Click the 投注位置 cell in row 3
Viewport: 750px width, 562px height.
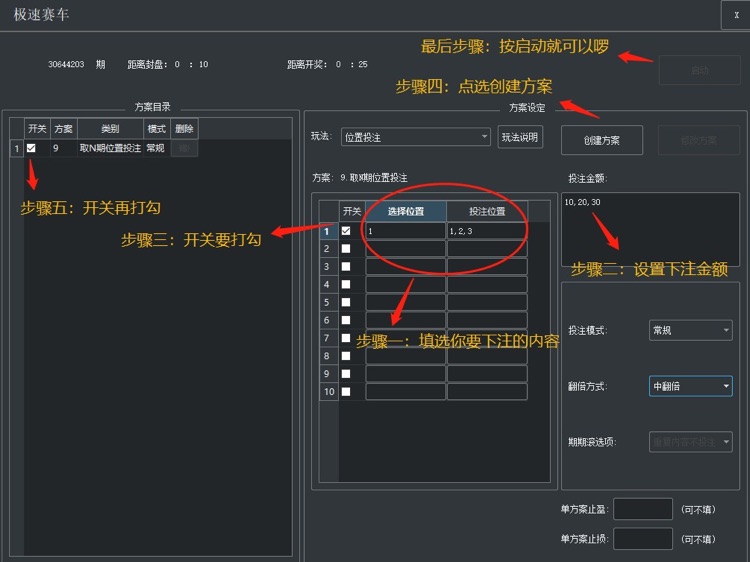(487, 266)
